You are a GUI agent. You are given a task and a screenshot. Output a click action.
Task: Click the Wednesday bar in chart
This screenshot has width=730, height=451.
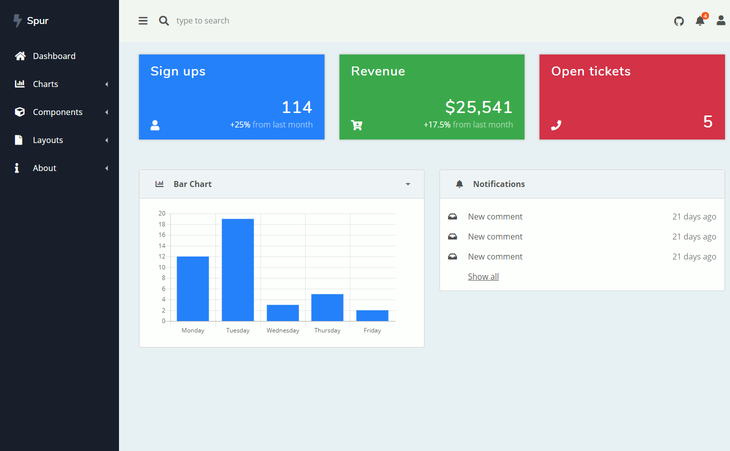point(283,313)
